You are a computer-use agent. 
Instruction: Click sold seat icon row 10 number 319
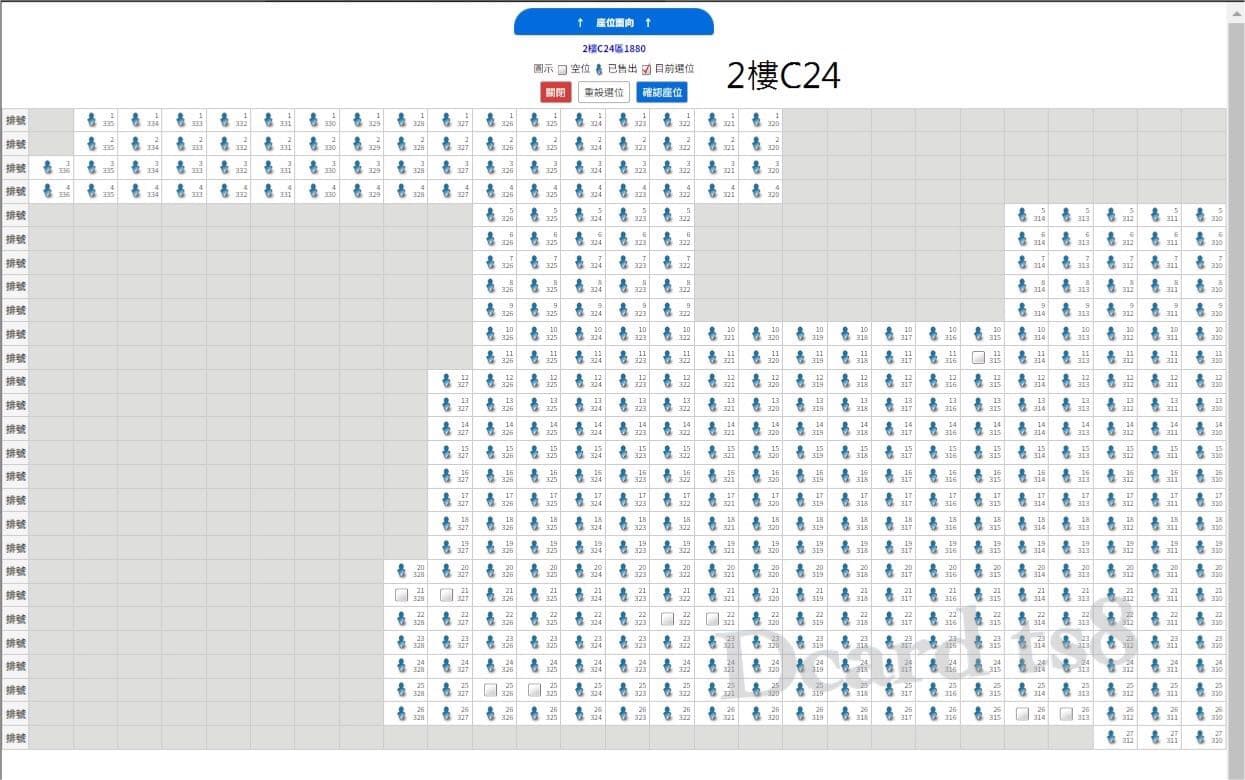(x=801, y=333)
